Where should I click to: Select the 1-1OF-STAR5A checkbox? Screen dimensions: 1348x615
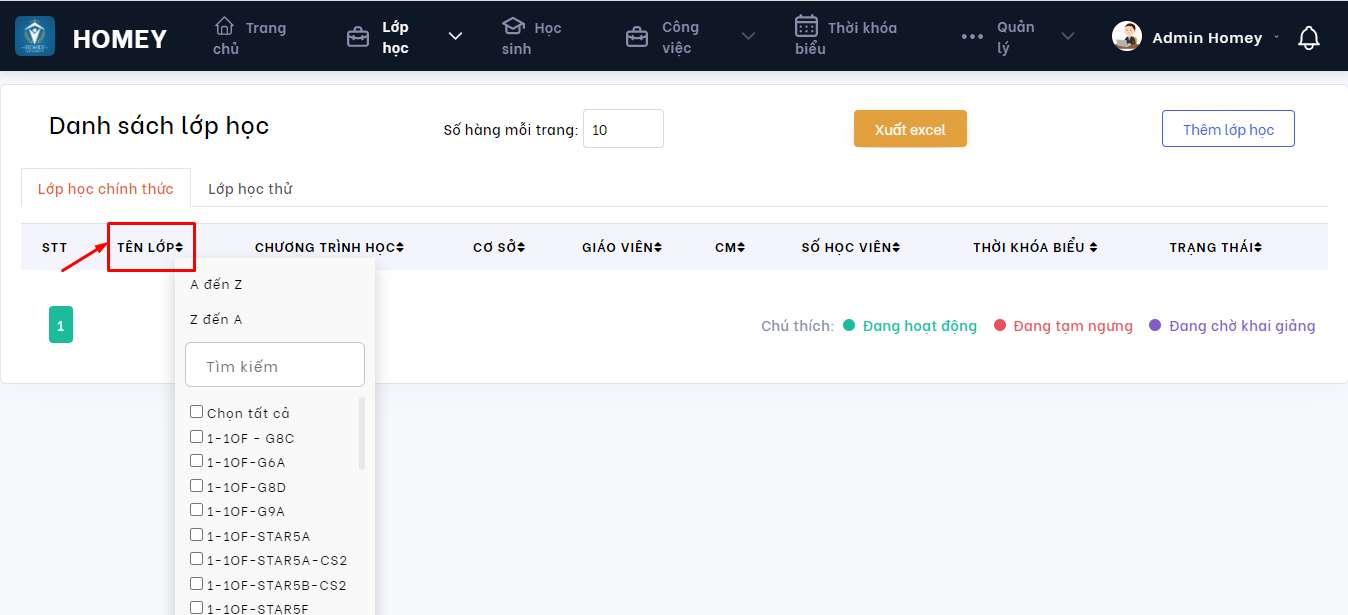tap(197, 535)
